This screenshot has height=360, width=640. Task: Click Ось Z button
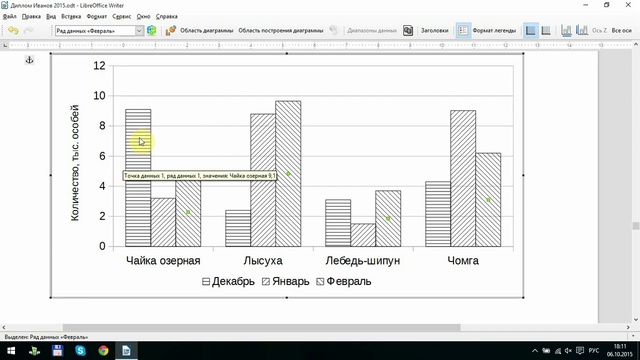(x=599, y=31)
